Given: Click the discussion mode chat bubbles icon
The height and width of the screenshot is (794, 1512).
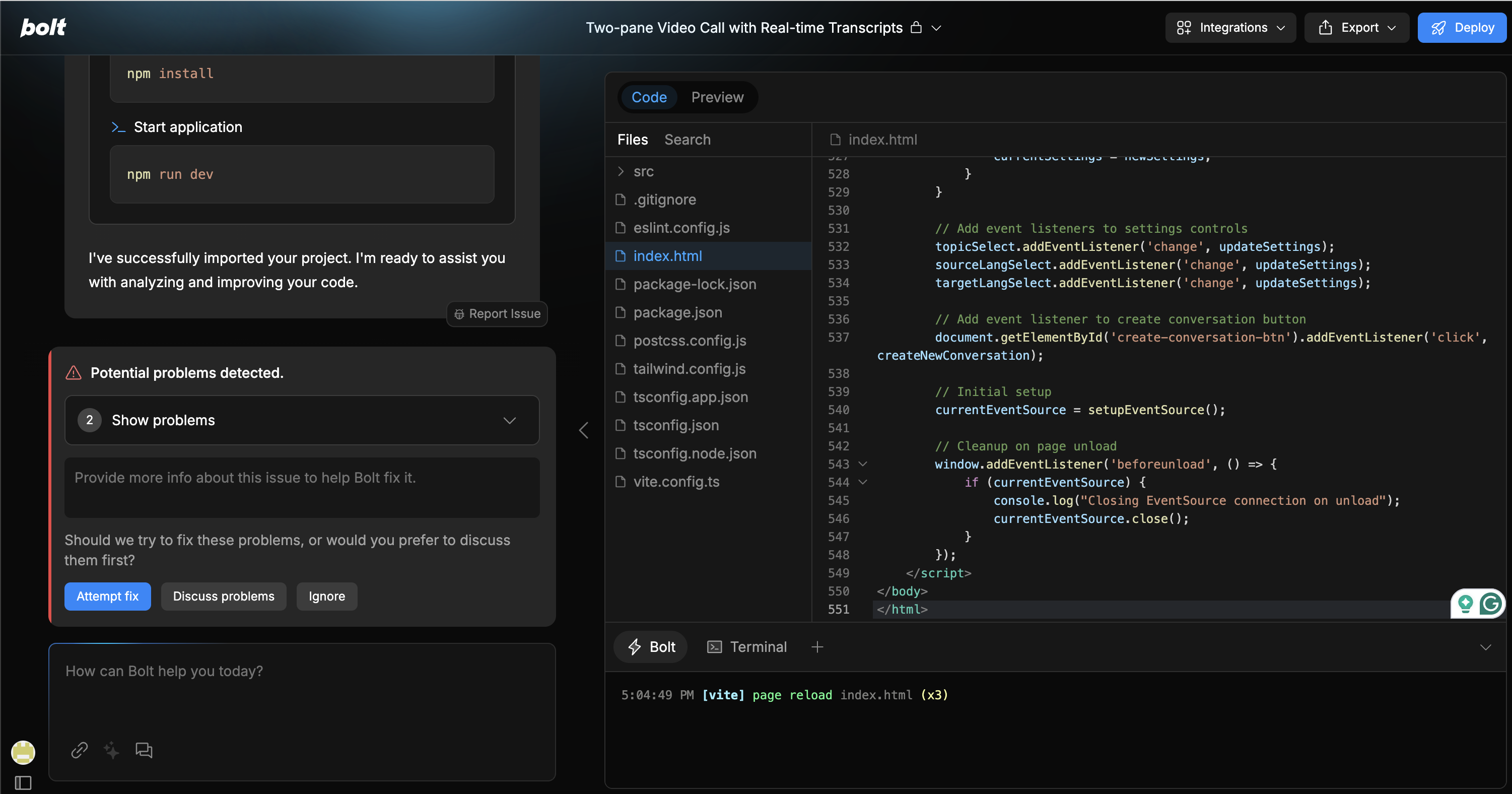Looking at the screenshot, I should pos(144,750).
